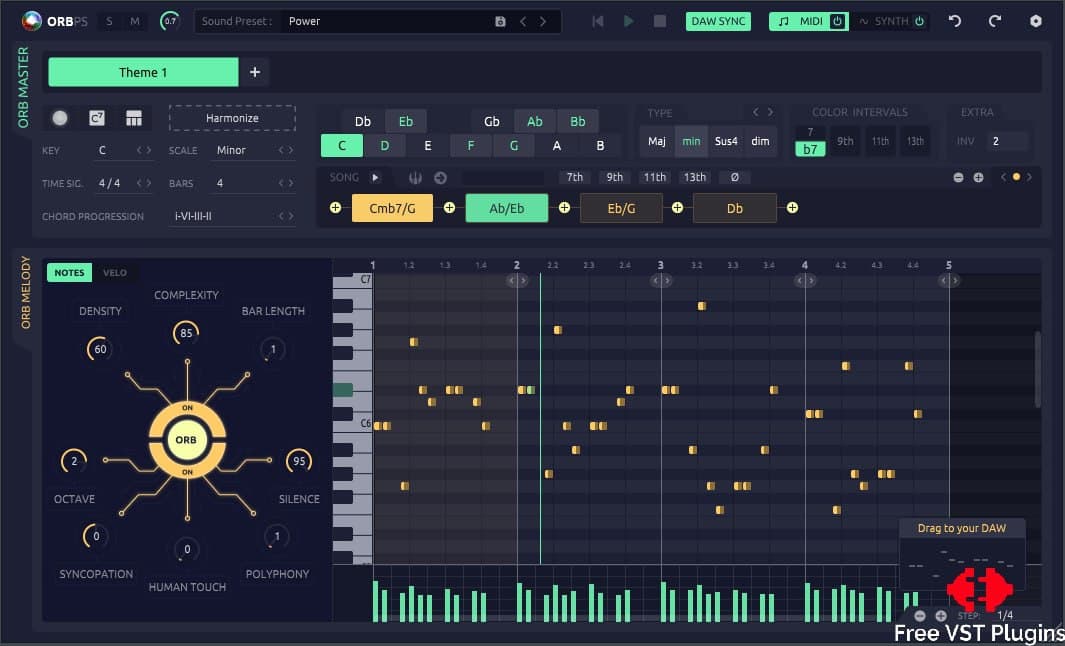Open settings with the hexagon gear icon
Viewport: 1065px width, 646px height.
(x=1036, y=21)
